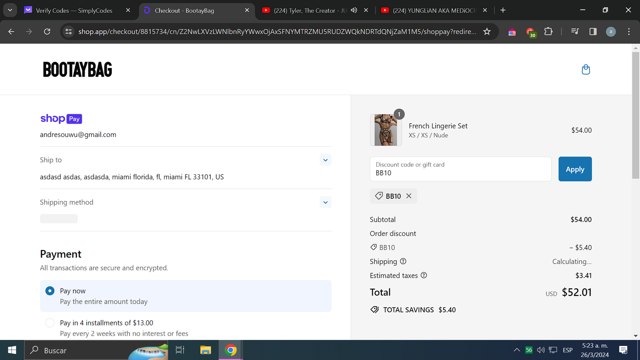Select the Pay now radio option

coord(50,291)
